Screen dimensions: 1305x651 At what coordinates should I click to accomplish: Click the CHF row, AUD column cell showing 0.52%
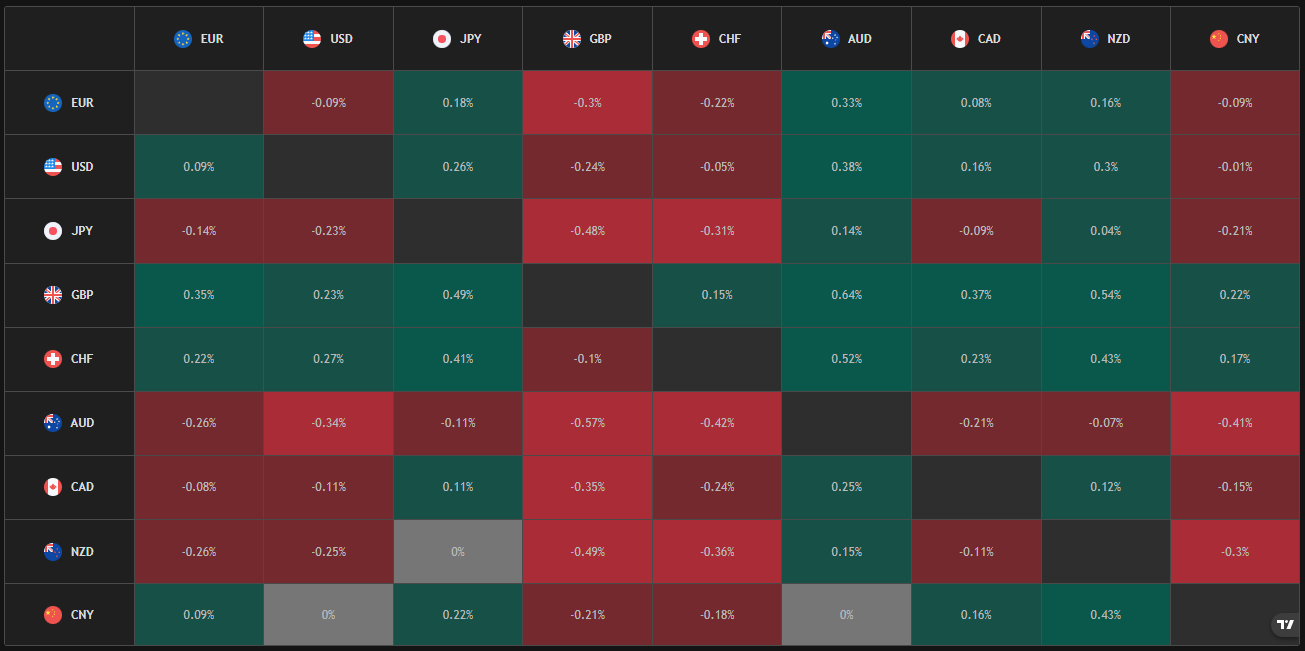pos(846,359)
